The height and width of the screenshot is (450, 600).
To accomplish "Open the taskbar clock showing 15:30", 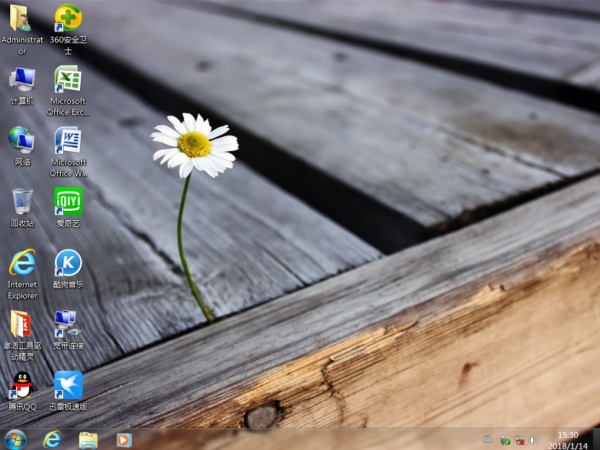I will coord(568,440).
